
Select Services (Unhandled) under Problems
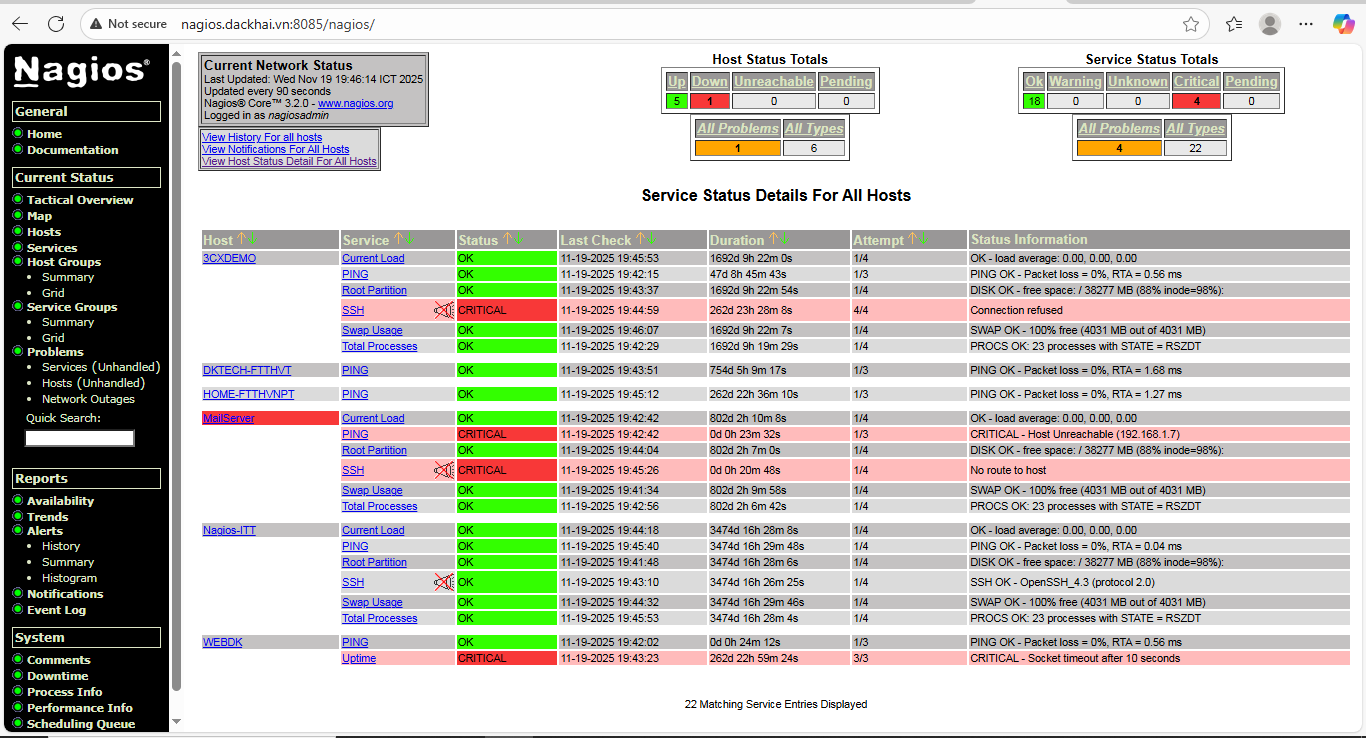[x=100, y=367]
